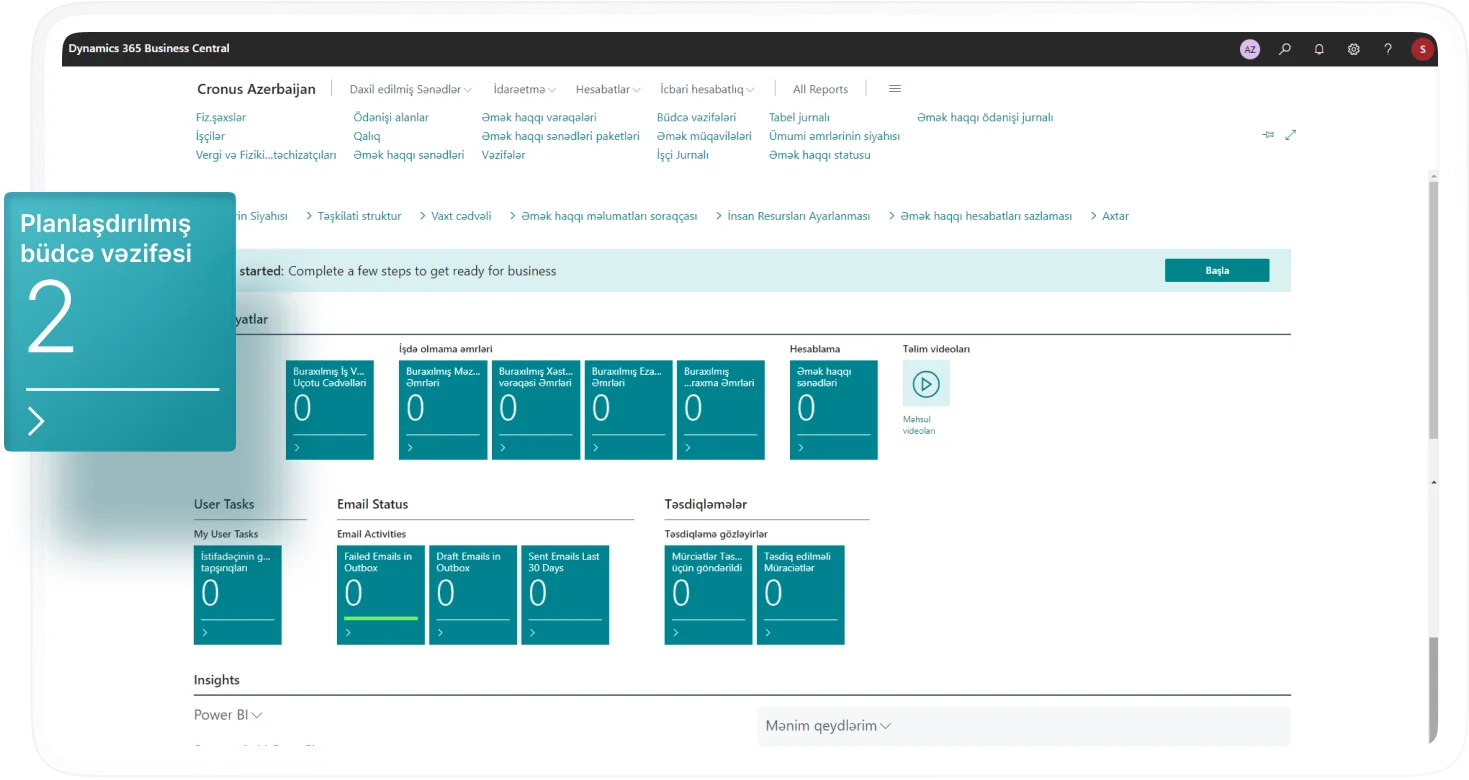The width and height of the screenshot is (1469, 780).
Task: Click the search magnifier icon in header
Action: tap(1285, 49)
